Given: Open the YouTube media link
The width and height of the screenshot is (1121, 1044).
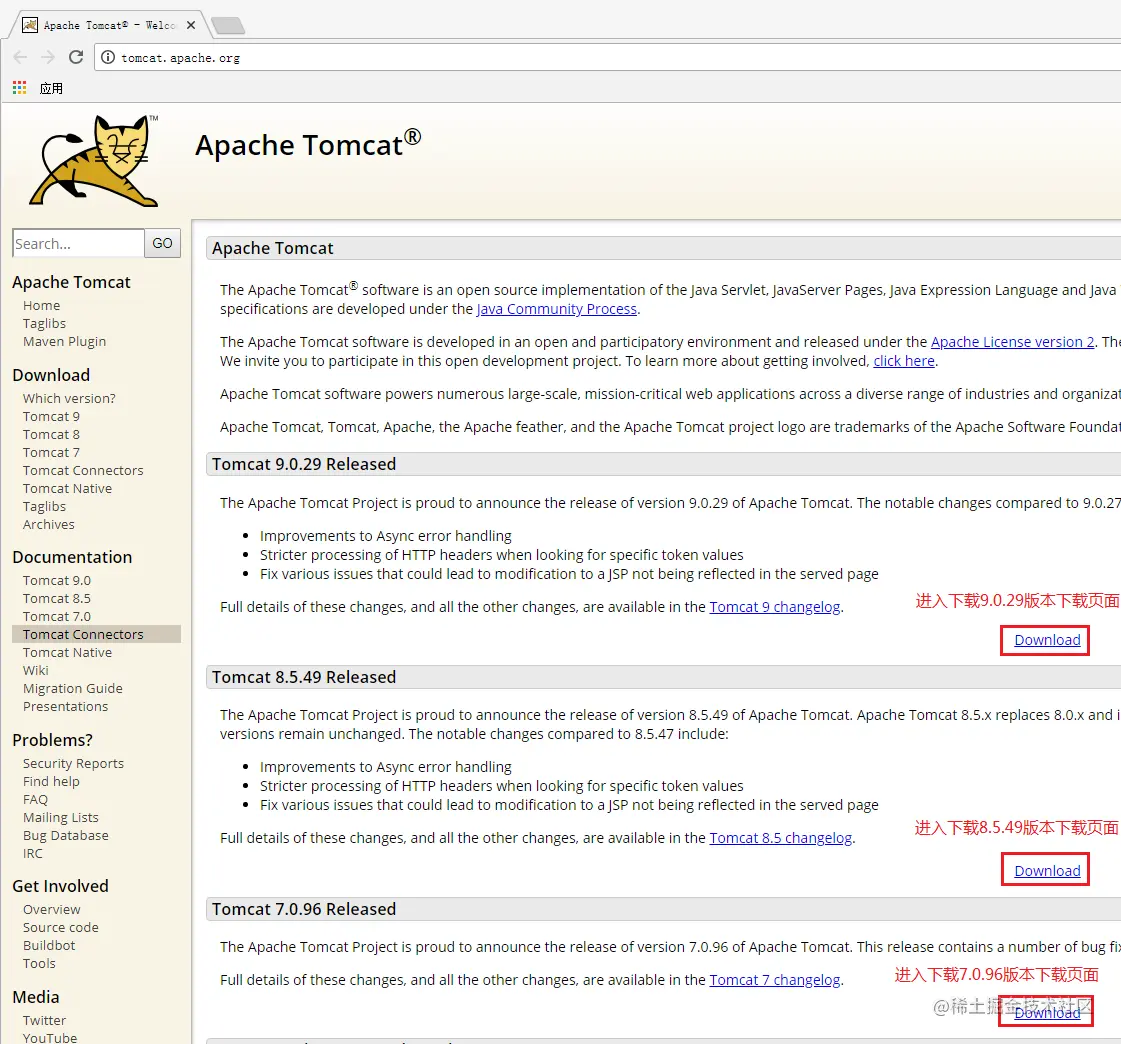Looking at the screenshot, I should point(50,1038).
